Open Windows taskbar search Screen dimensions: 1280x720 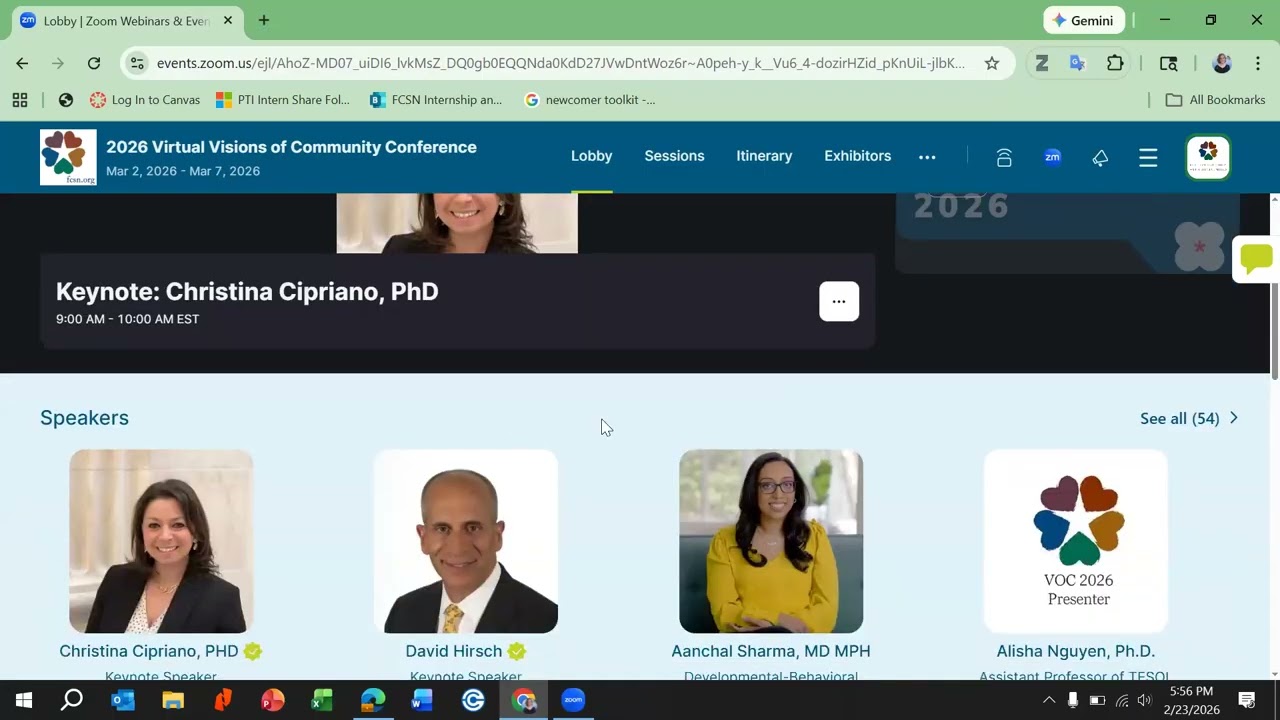point(72,700)
